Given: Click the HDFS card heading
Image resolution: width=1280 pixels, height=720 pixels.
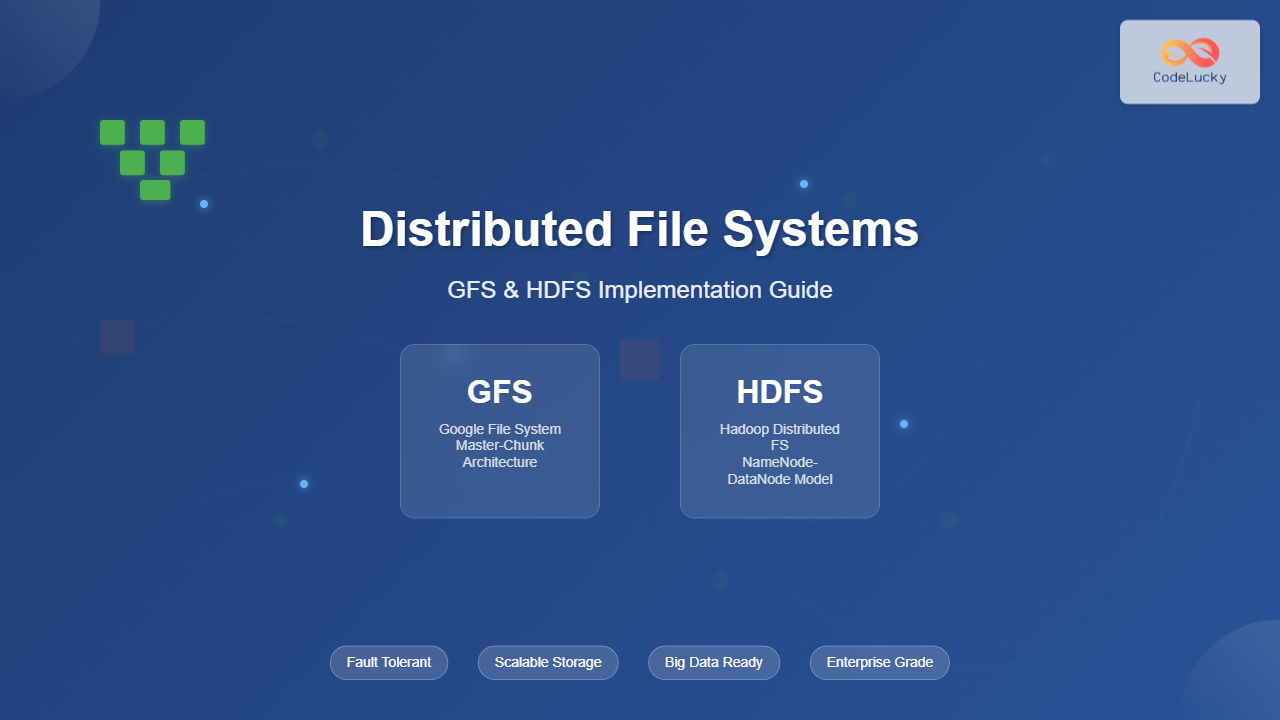Looking at the screenshot, I should click(779, 392).
